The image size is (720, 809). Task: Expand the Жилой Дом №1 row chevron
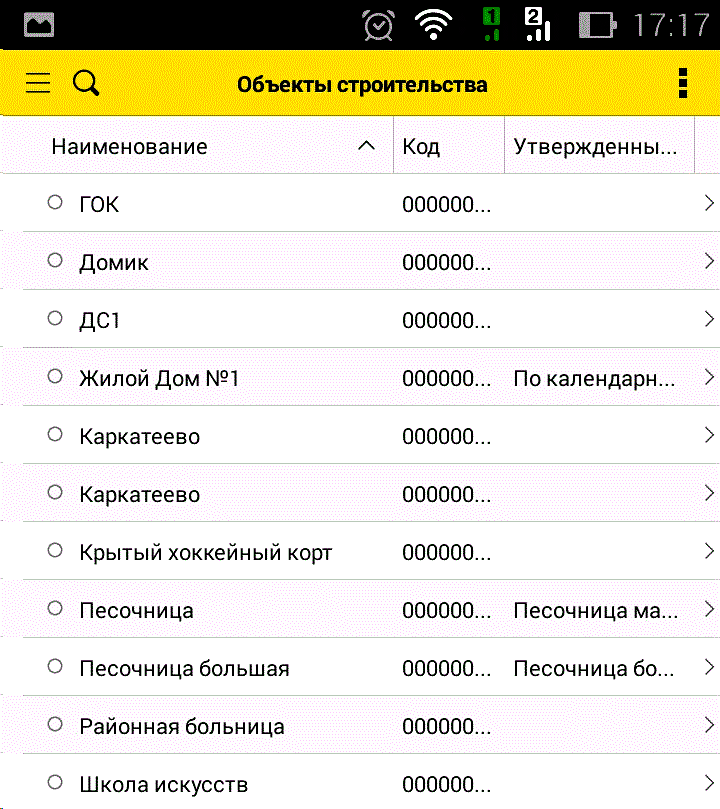click(x=709, y=377)
